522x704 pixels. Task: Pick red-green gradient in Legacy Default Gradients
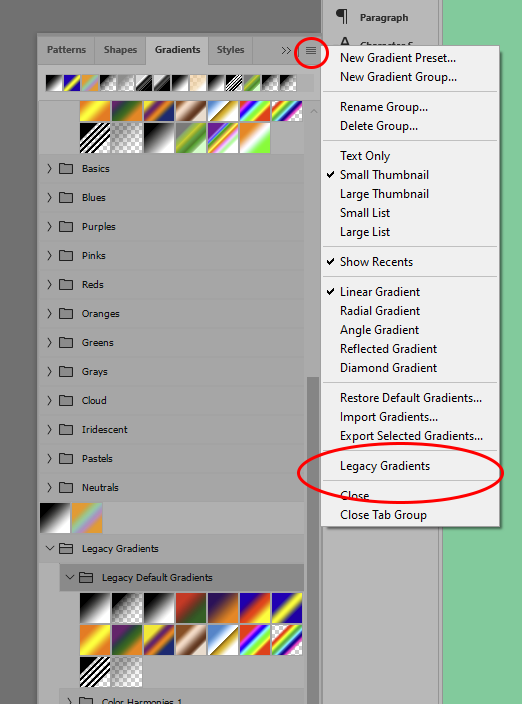[191, 608]
